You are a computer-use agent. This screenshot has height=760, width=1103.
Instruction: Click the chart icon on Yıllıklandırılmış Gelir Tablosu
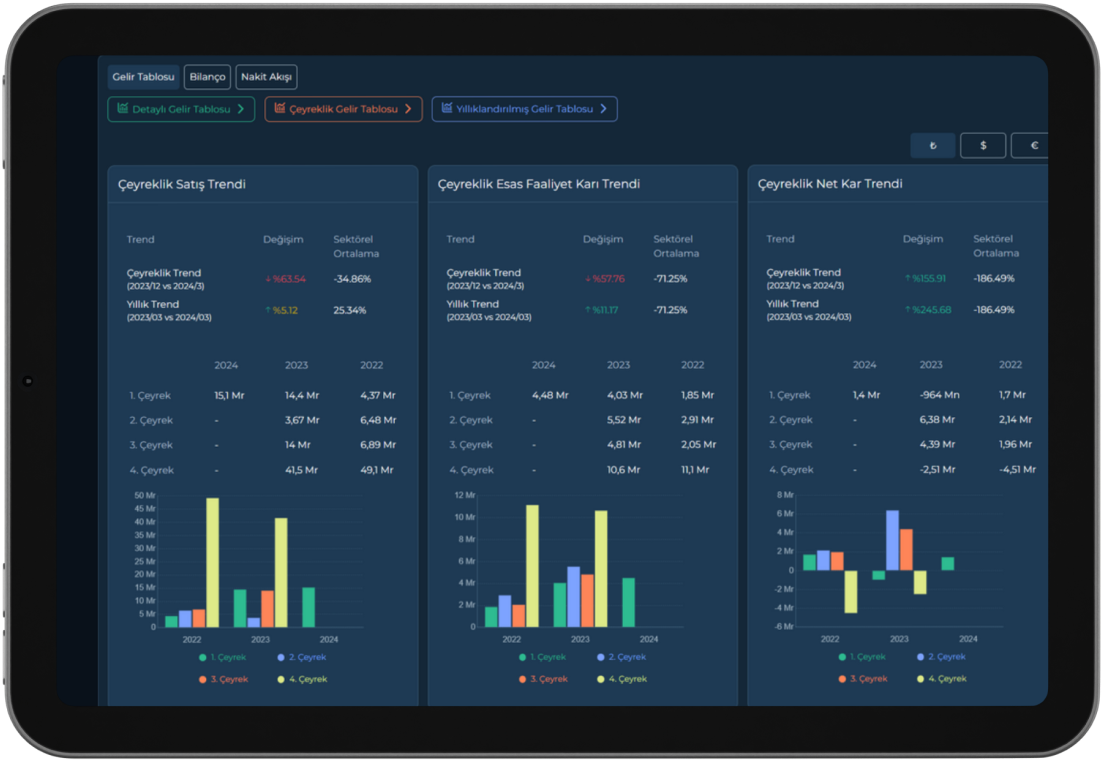click(446, 109)
